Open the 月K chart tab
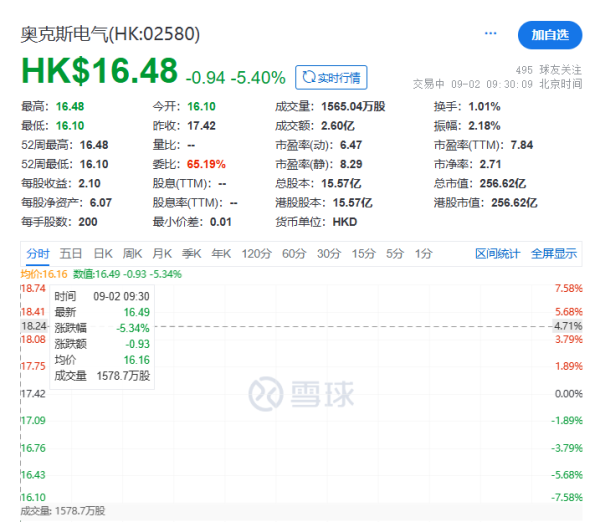This screenshot has width=600, height=522. point(162,253)
